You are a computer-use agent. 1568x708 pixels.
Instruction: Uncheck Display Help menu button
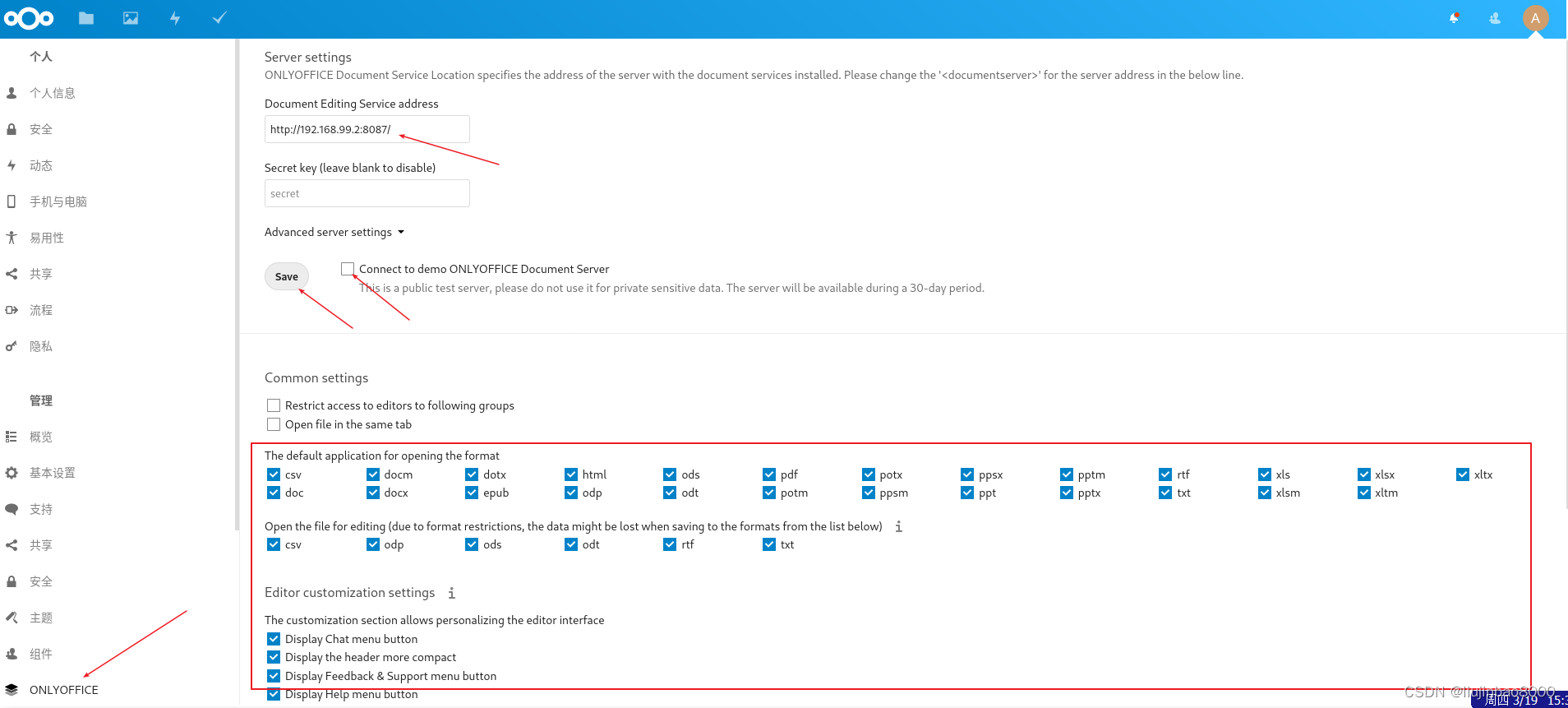click(274, 694)
